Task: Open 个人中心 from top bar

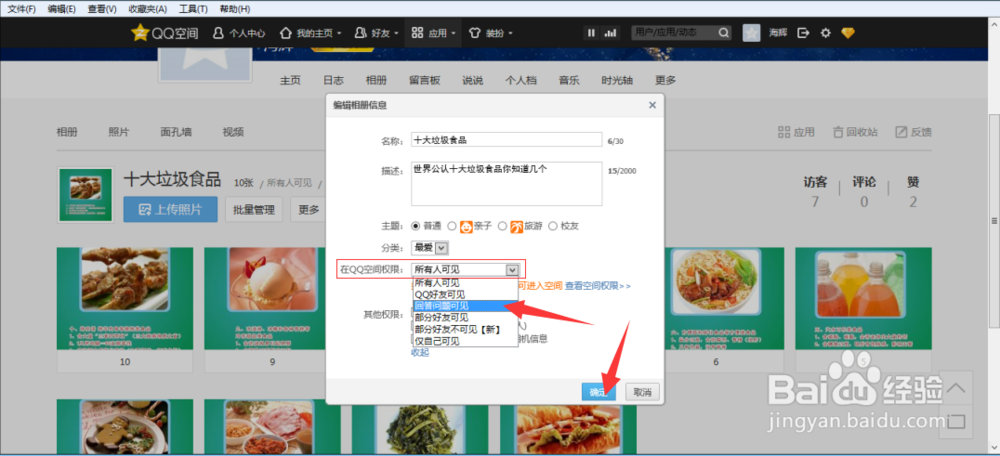Action: click(239, 33)
